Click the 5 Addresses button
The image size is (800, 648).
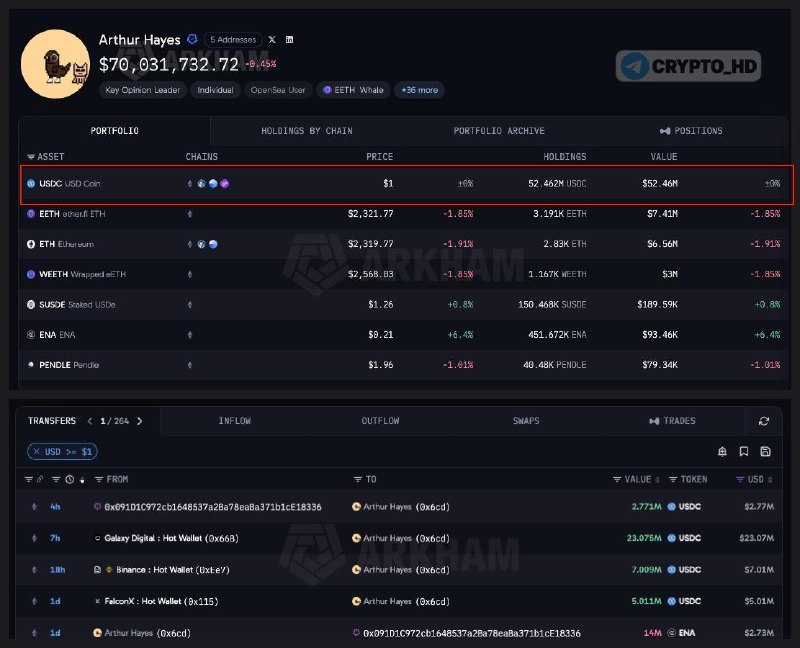[233, 40]
